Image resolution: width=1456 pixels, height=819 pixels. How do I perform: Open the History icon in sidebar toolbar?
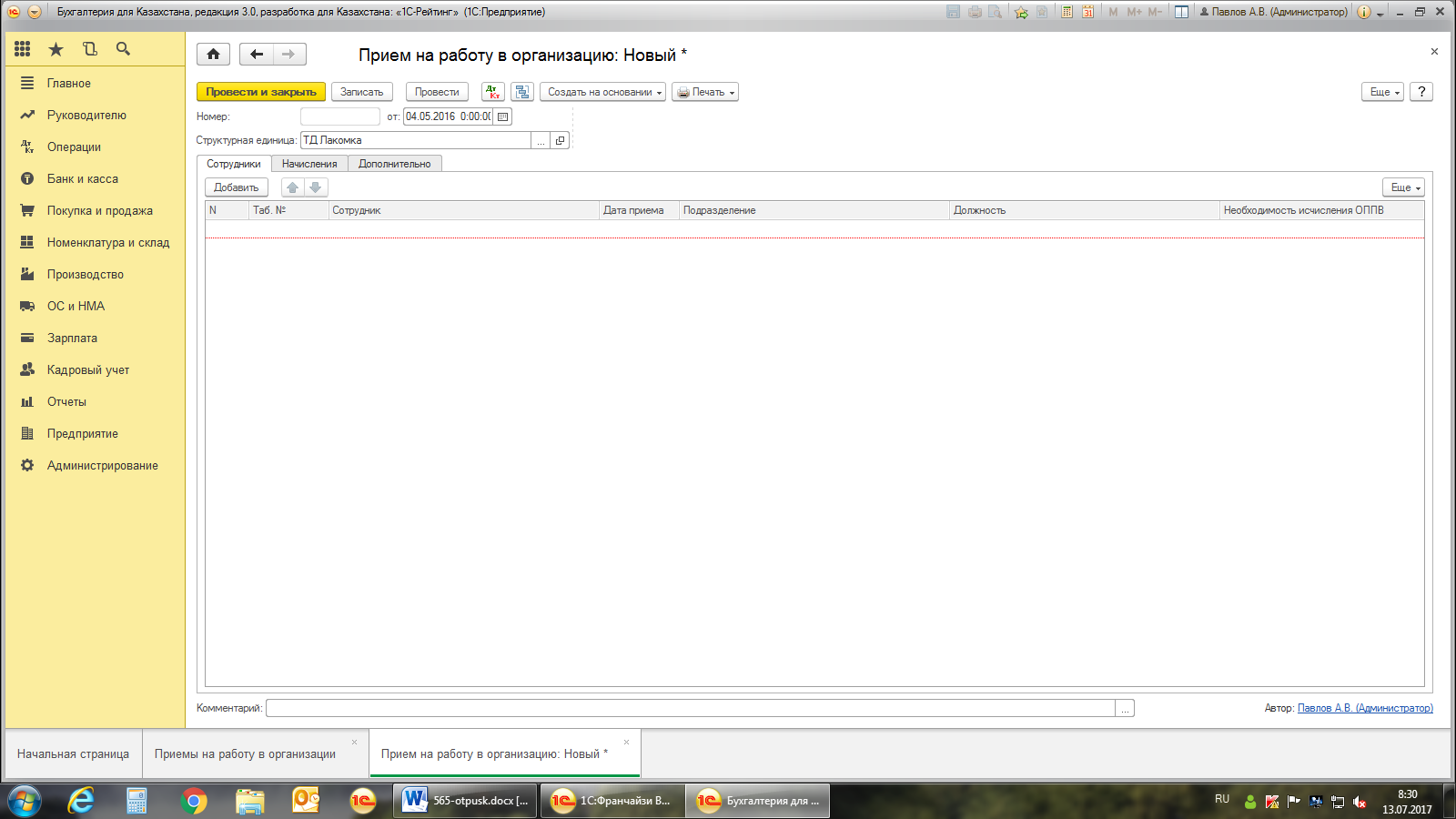89,49
